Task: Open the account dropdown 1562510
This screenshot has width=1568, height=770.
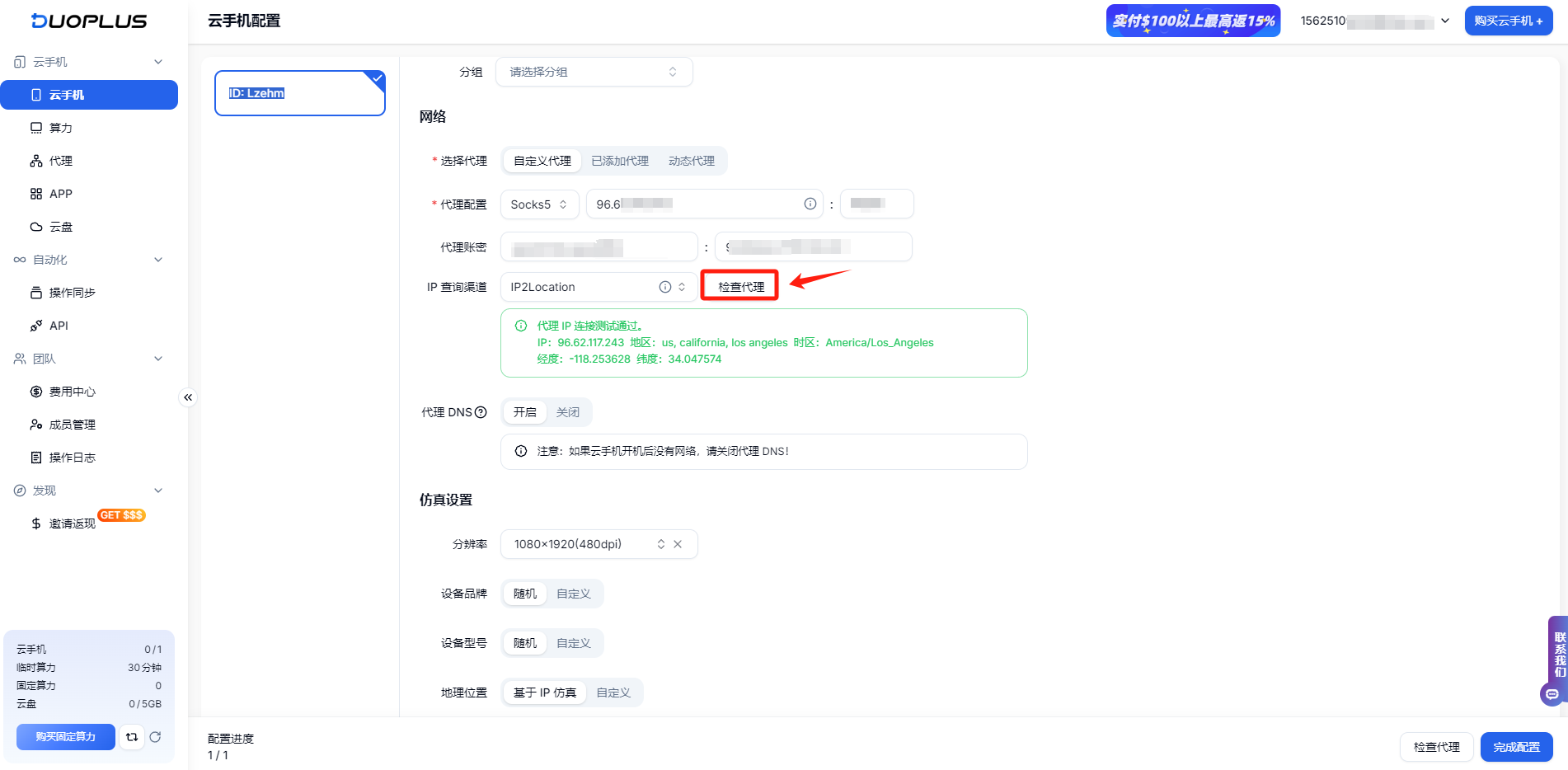Action: click(1374, 21)
